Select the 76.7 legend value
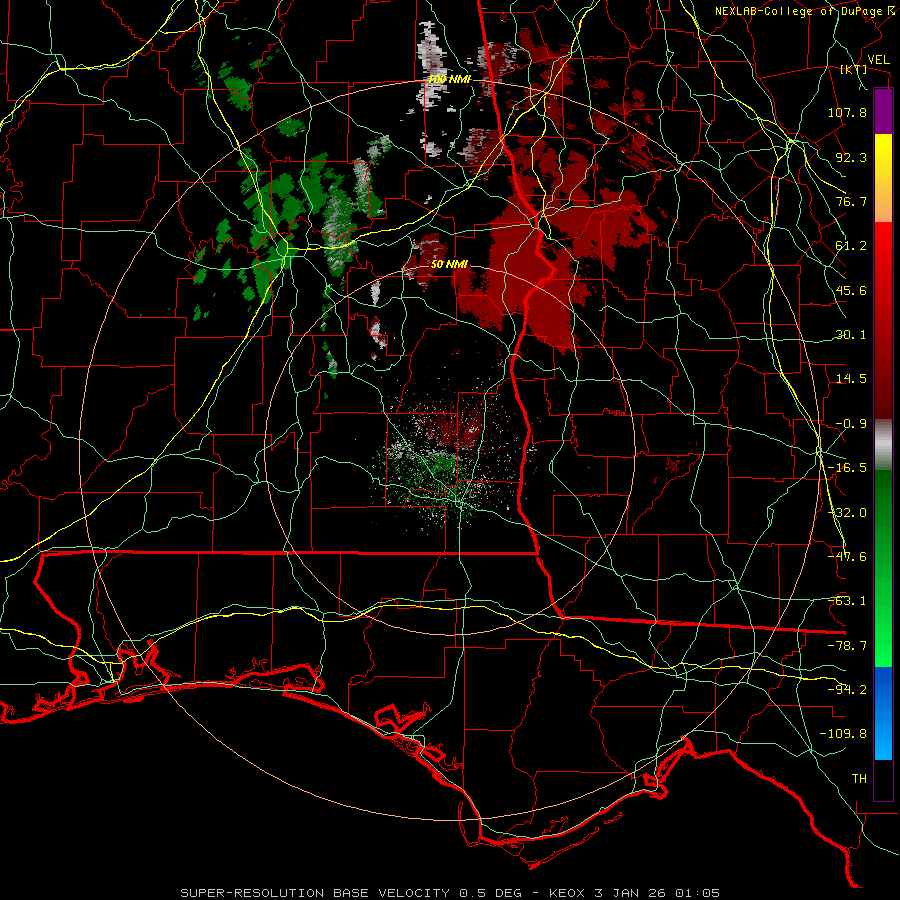The width and height of the screenshot is (900, 900). click(851, 201)
